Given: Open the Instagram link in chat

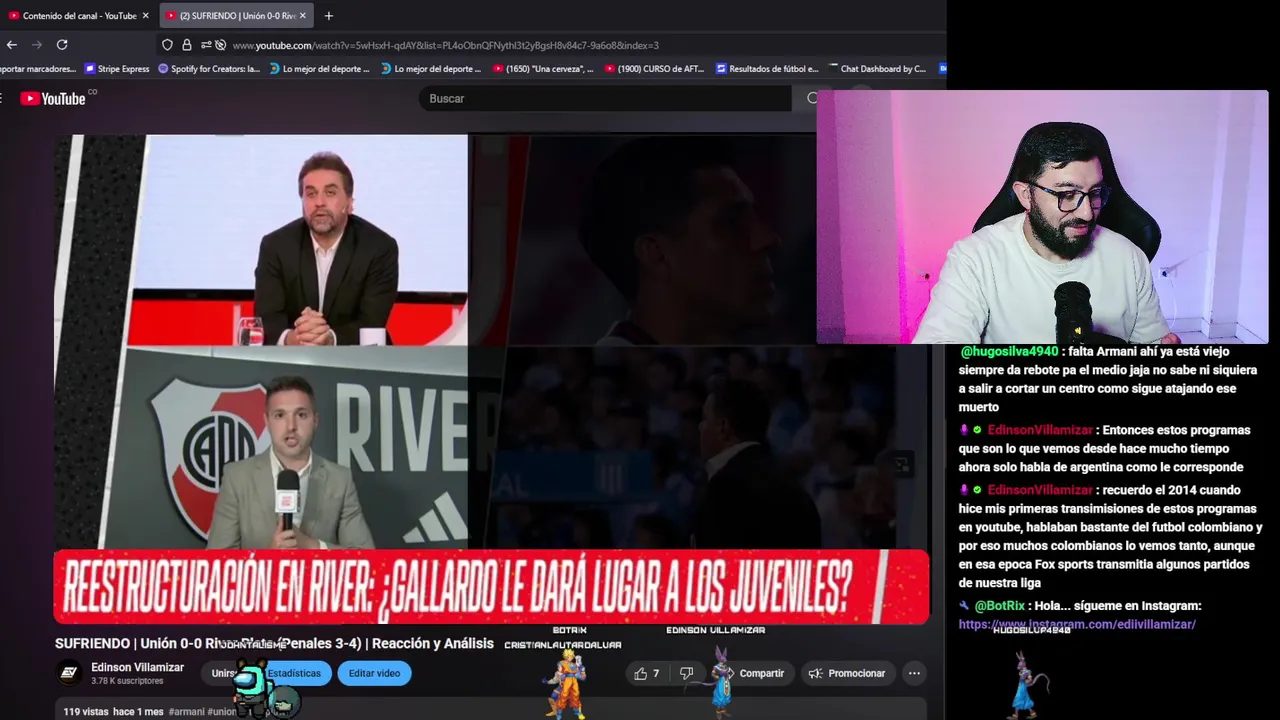Looking at the screenshot, I should tap(1077, 624).
